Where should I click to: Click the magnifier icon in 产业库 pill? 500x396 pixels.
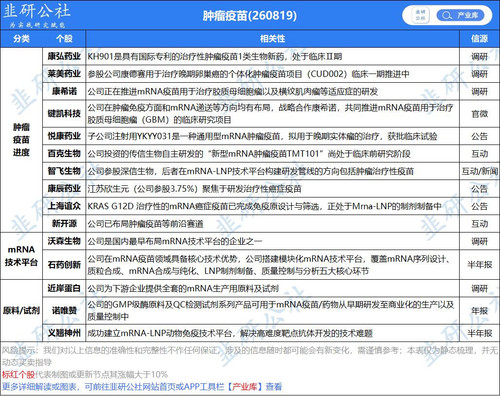(x=446, y=15)
